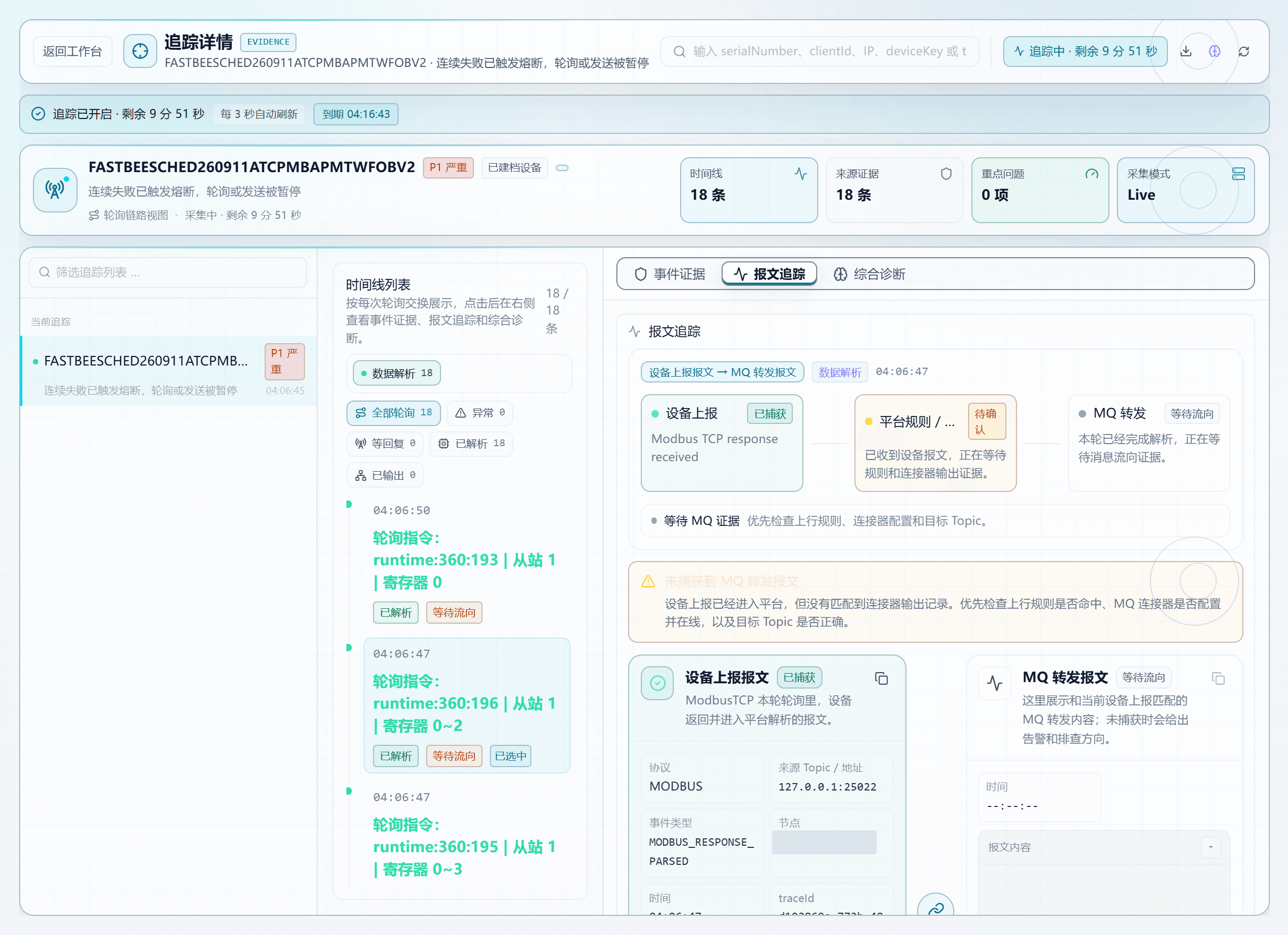Switch to the 事件证据 tab
This screenshot has height=935, width=1288.
coord(670,274)
